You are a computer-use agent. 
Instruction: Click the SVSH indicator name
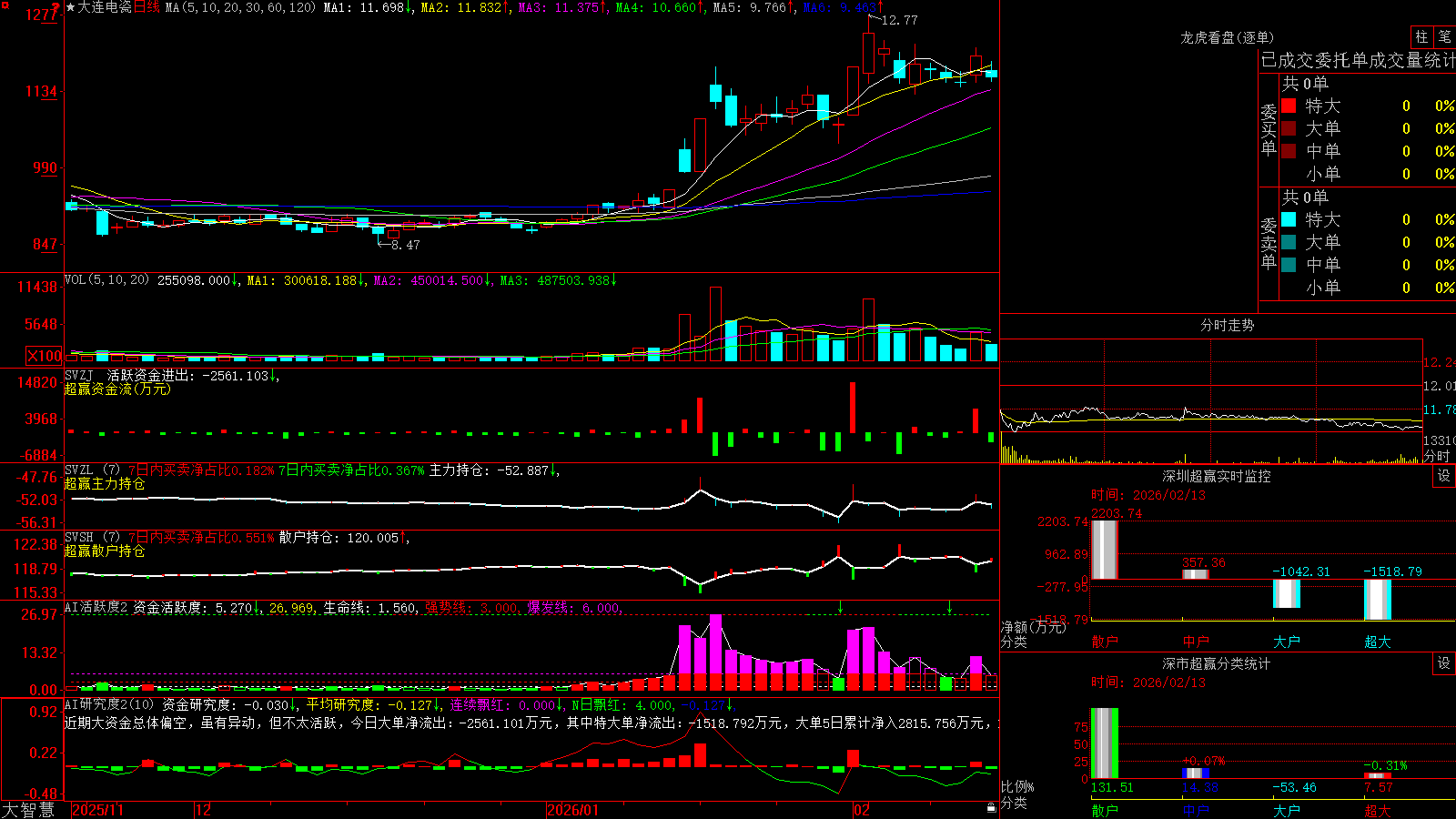[79, 537]
